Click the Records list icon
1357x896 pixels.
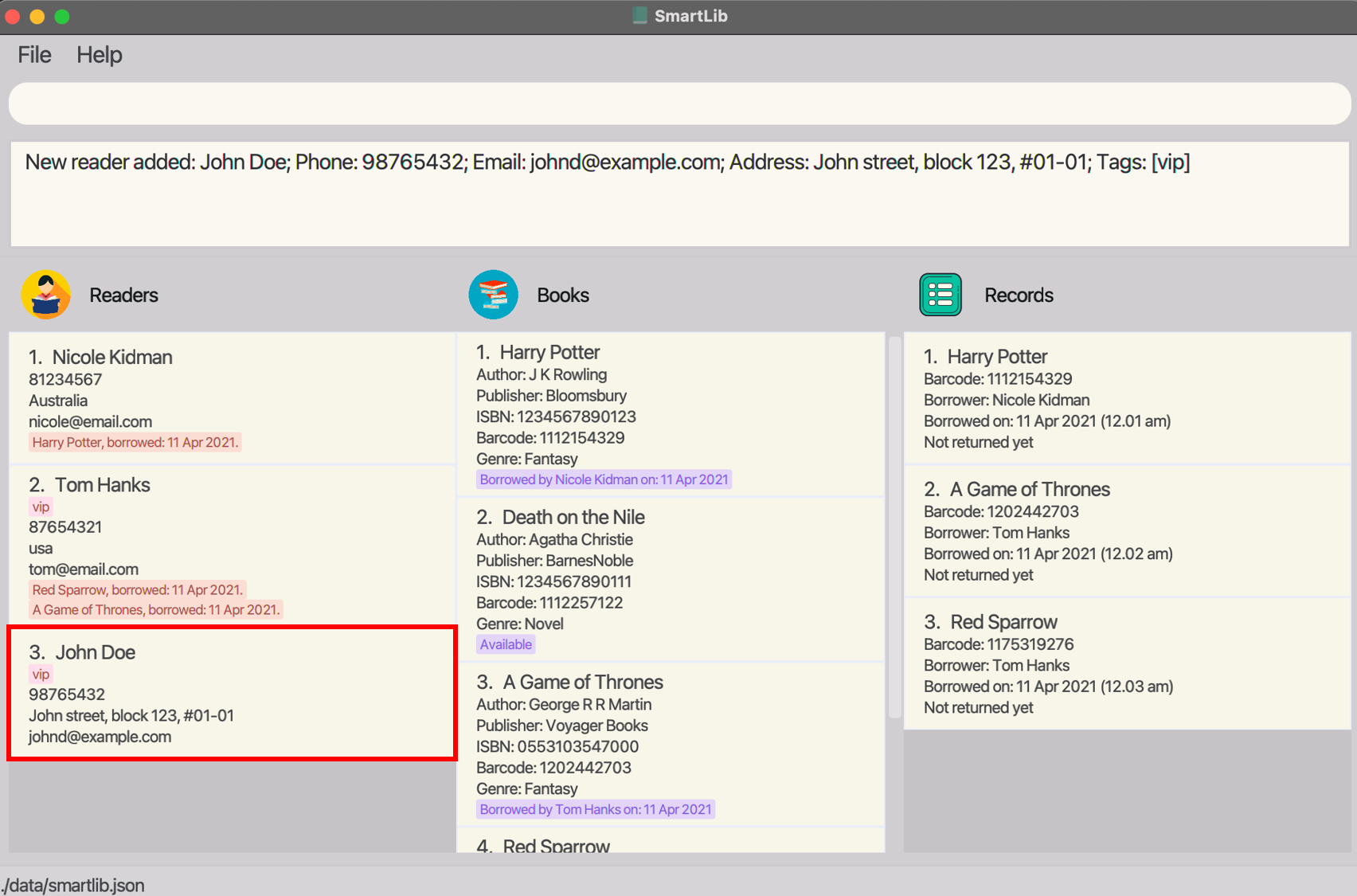tap(941, 295)
